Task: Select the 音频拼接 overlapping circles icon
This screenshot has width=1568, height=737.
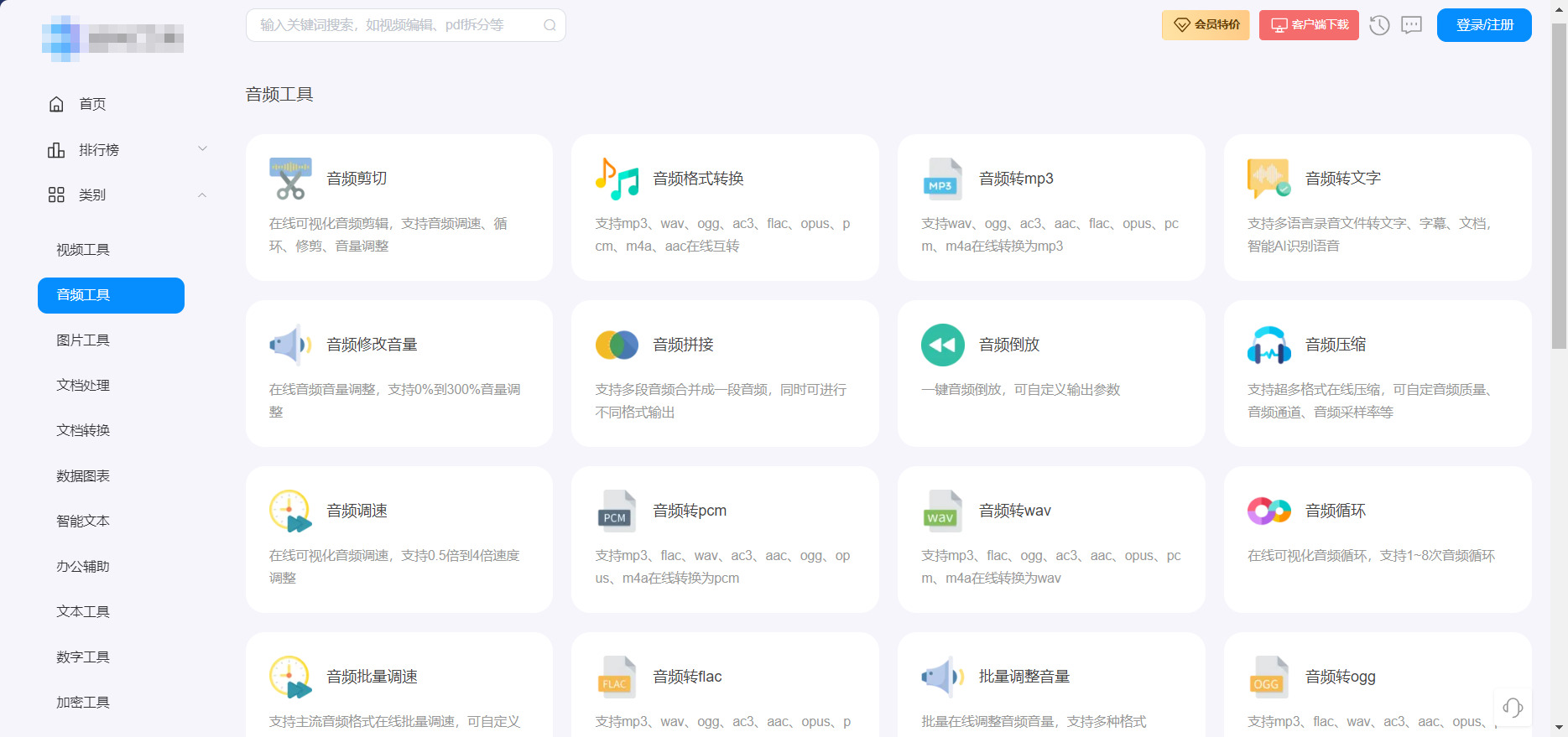Action: (617, 345)
